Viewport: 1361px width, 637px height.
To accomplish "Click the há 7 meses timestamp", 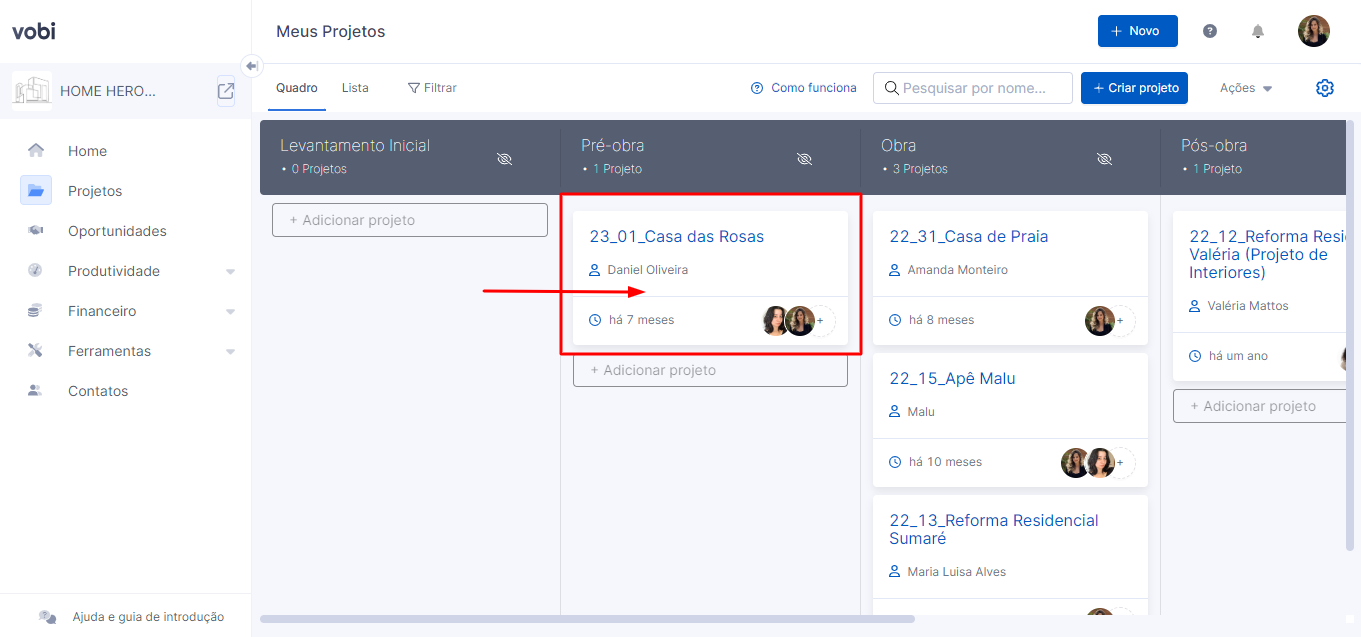I will pyautogui.click(x=641, y=320).
